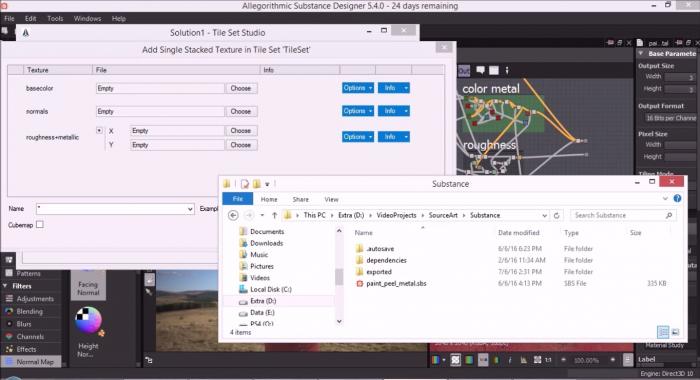Open recent locations dropdown in Explorer
The width and height of the screenshot is (700, 380).
(262, 215)
